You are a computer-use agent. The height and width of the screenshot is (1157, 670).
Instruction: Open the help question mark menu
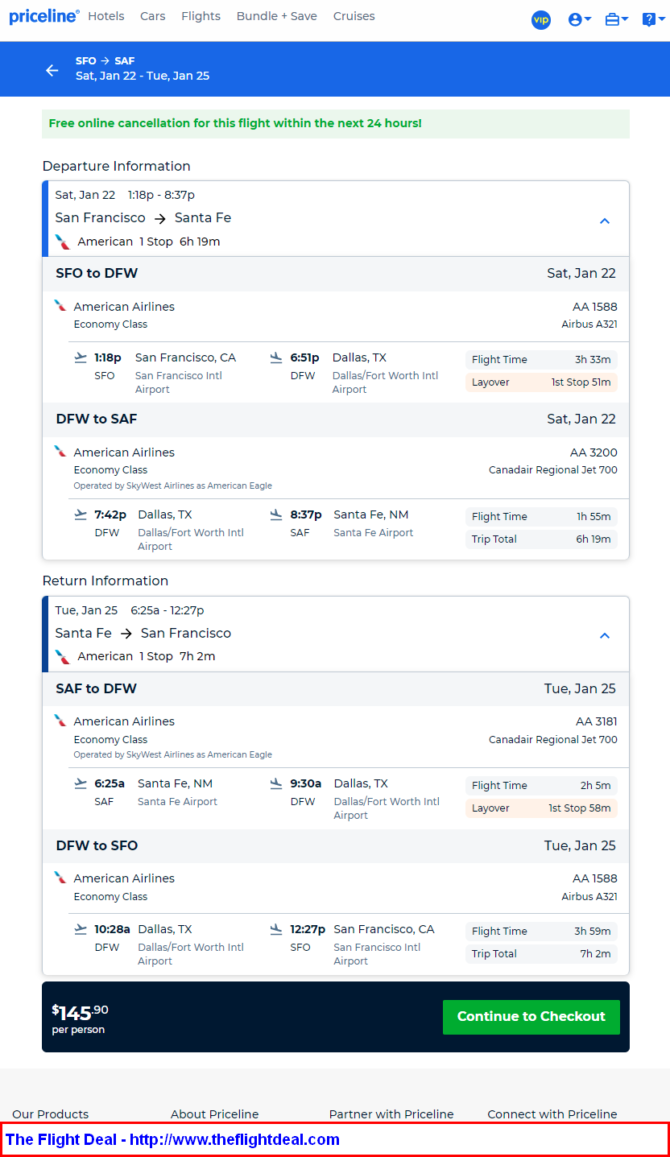[652, 20]
